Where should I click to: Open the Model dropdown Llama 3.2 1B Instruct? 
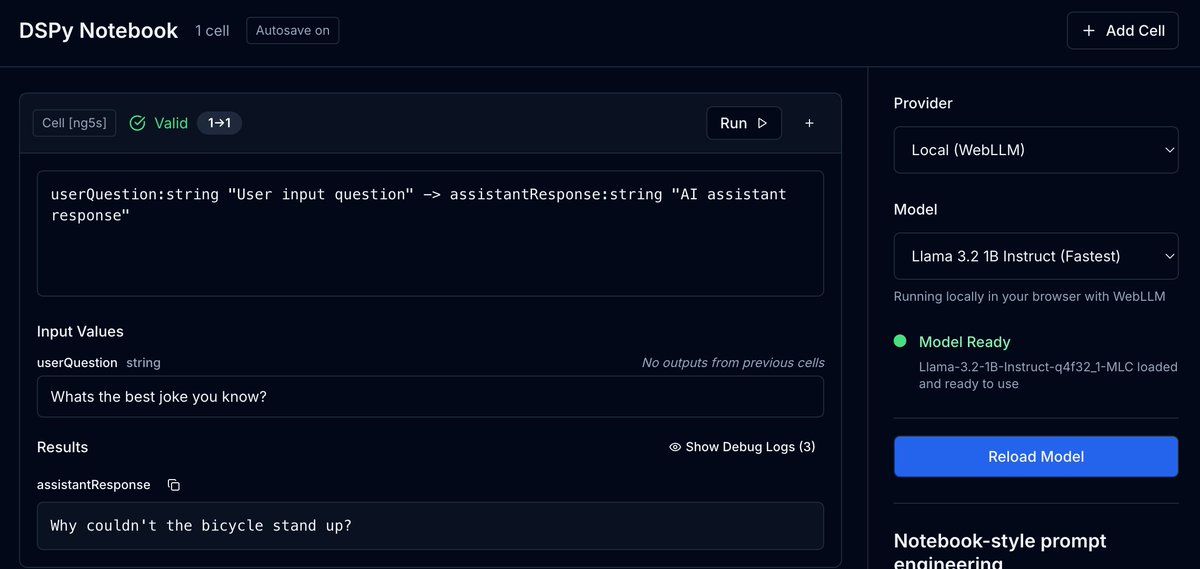[x=1036, y=257]
